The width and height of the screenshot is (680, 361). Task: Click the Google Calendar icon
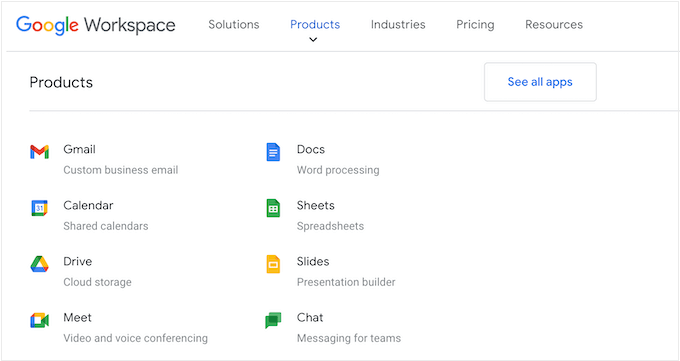[x=39, y=208]
